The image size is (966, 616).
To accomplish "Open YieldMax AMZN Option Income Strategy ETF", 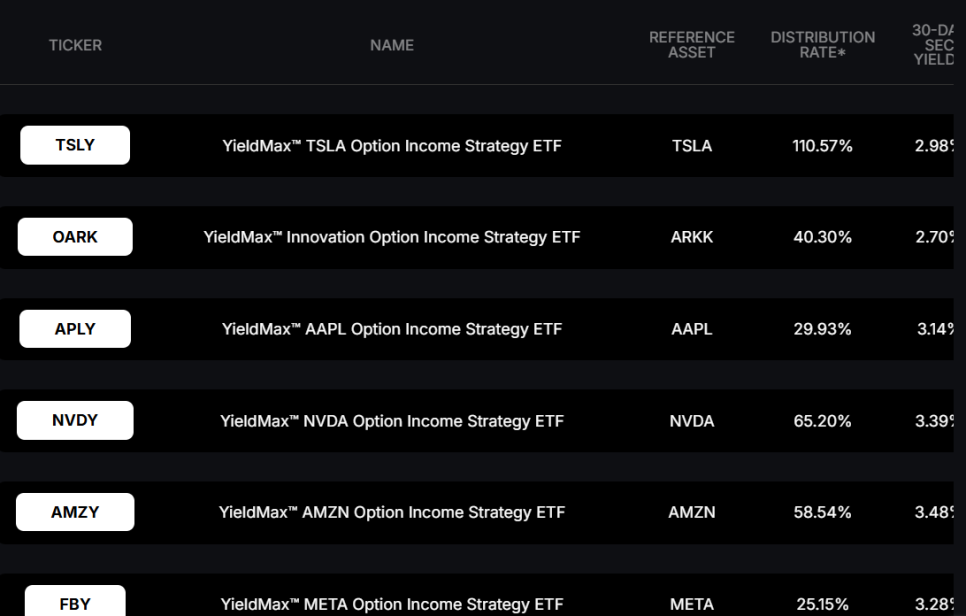I will (x=392, y=513).
